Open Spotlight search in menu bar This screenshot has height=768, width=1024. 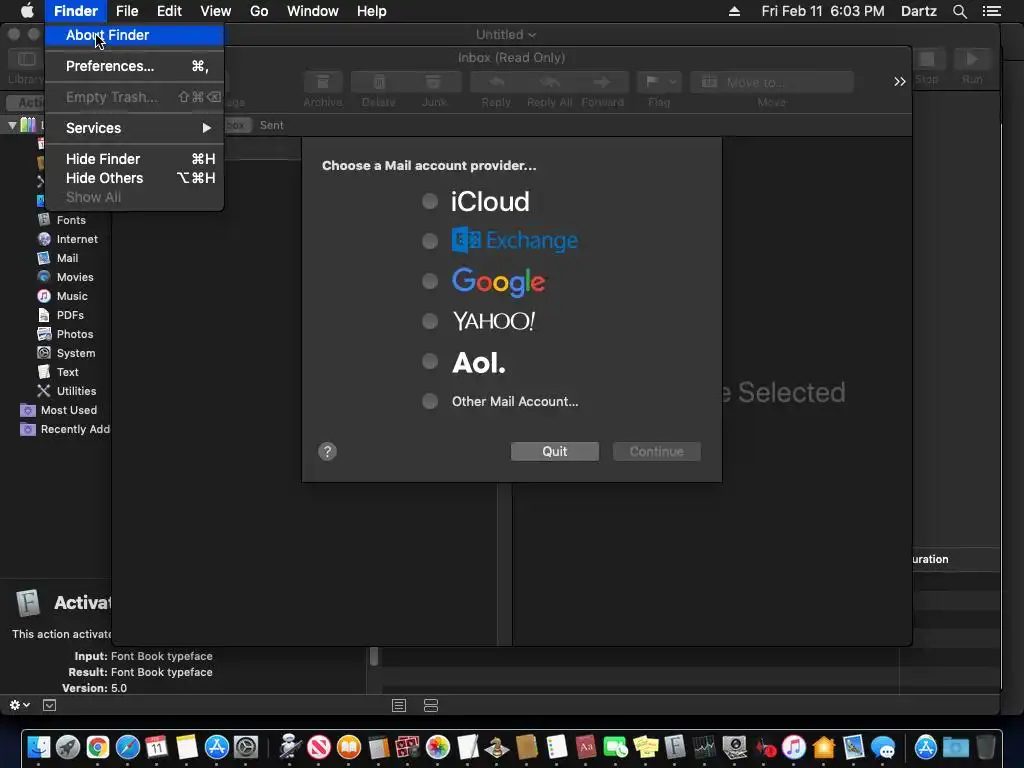tap(959, 11)
